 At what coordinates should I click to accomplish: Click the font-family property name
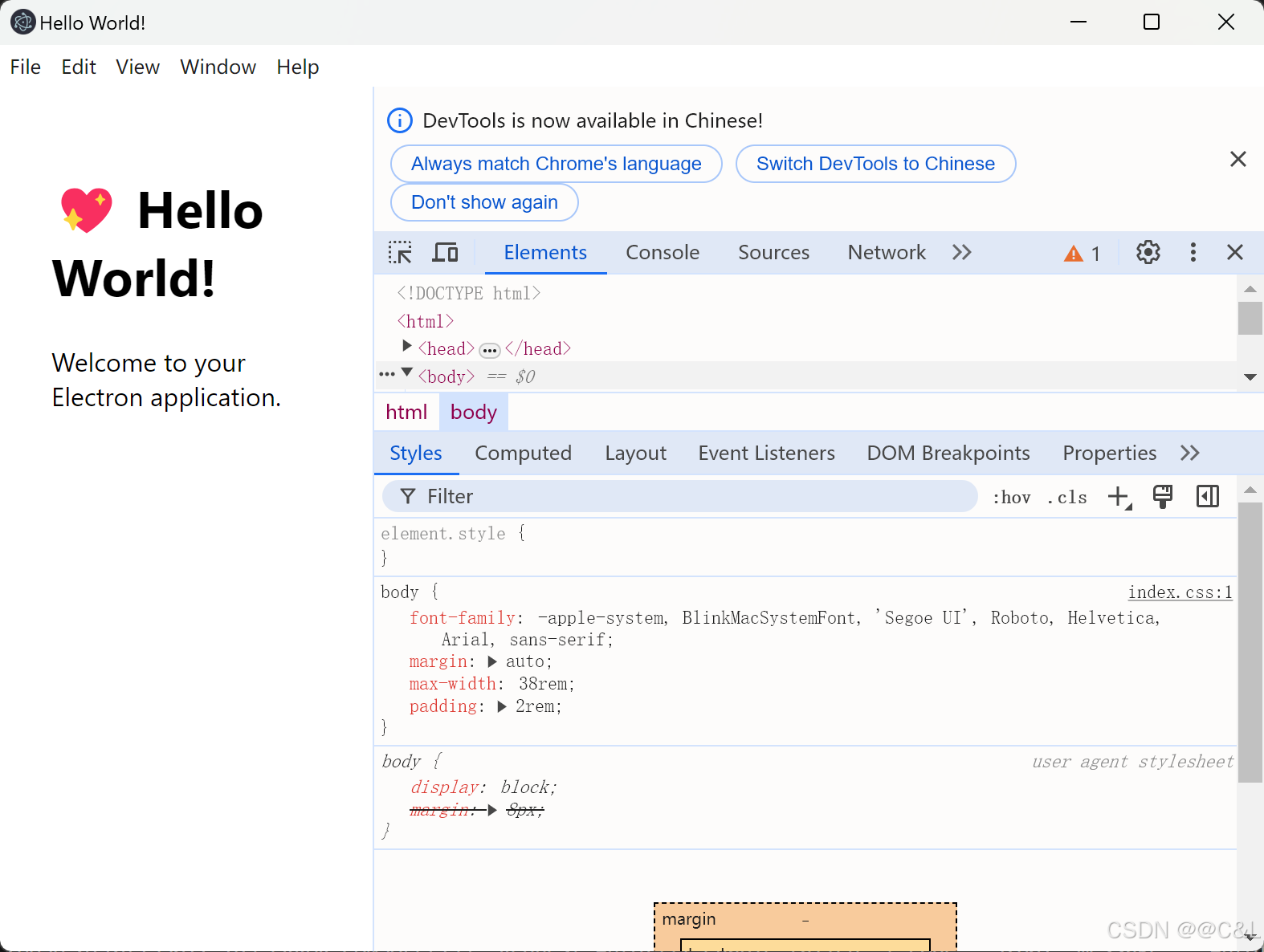[463, 618]
